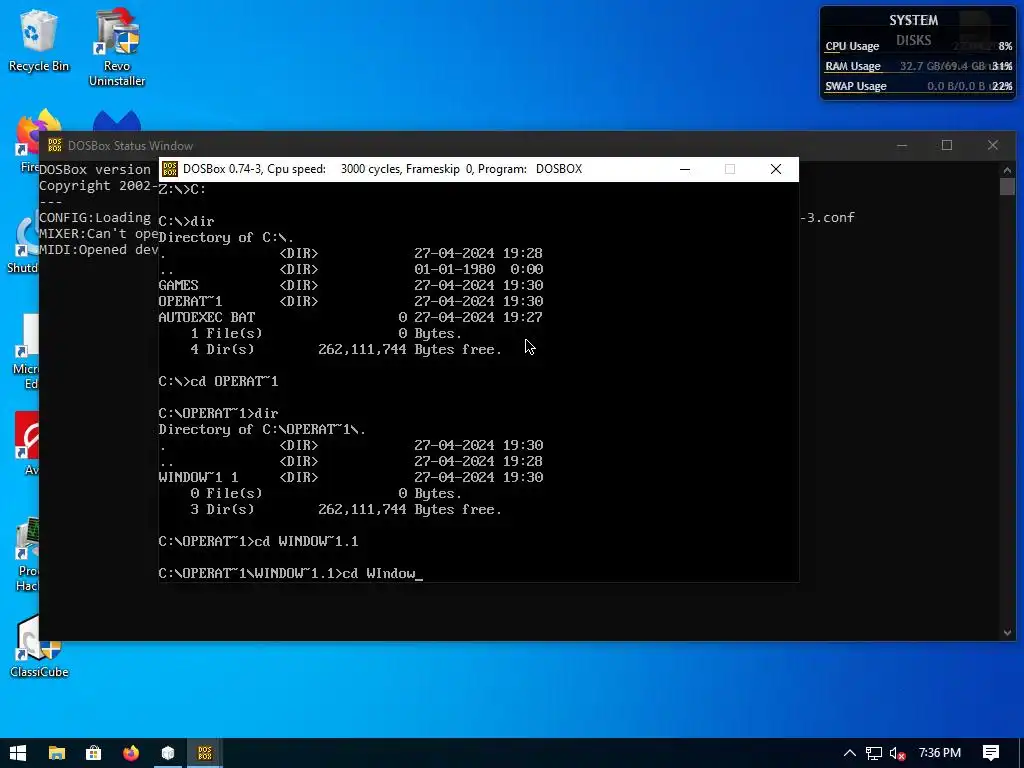This screenshot has height=768, width=1024.
Task: Click 'CONFIG:Loading' line in Status Window
Action: coord(95,217)
